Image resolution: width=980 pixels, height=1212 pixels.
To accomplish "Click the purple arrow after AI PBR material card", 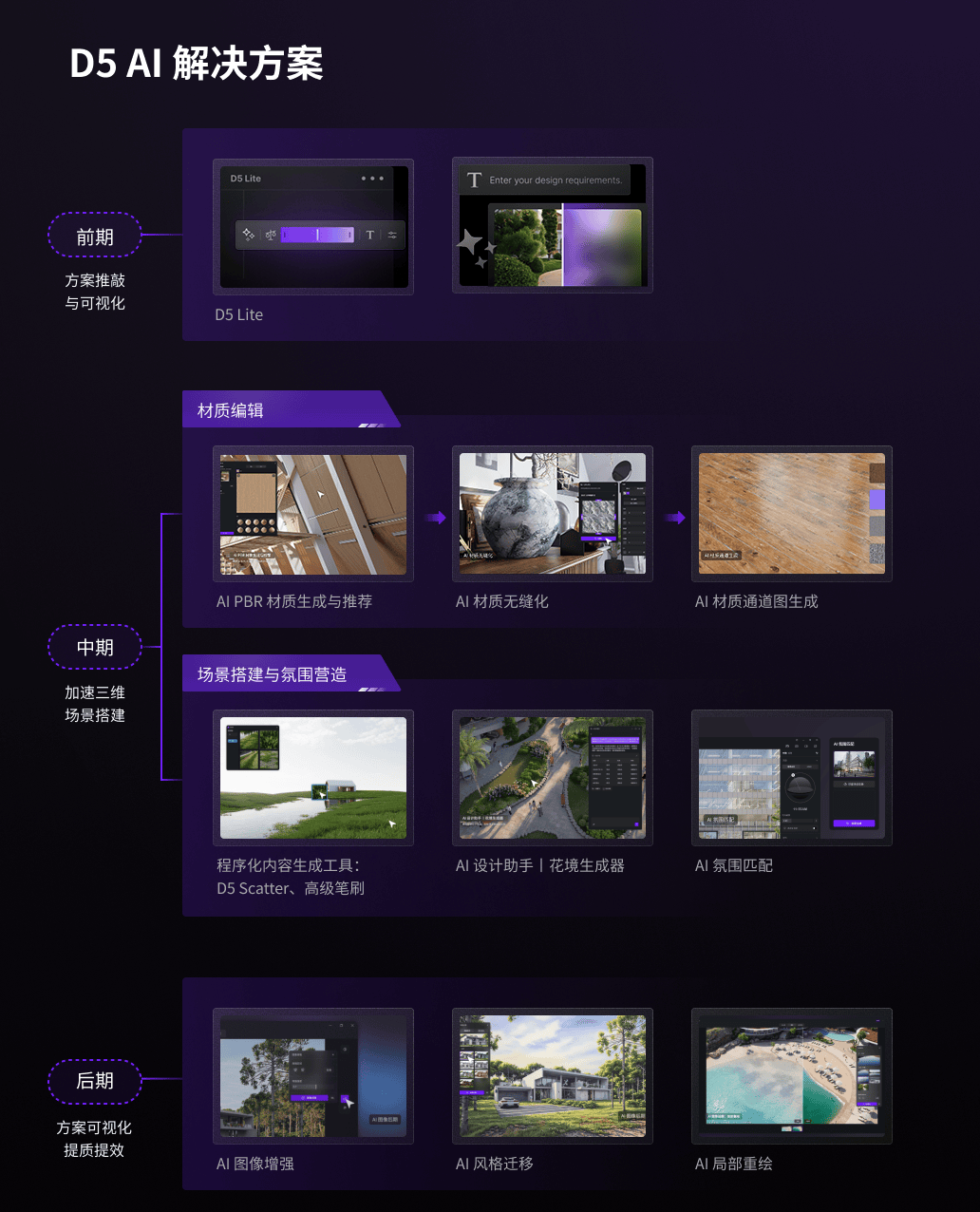I will click(x=436, y=518).
